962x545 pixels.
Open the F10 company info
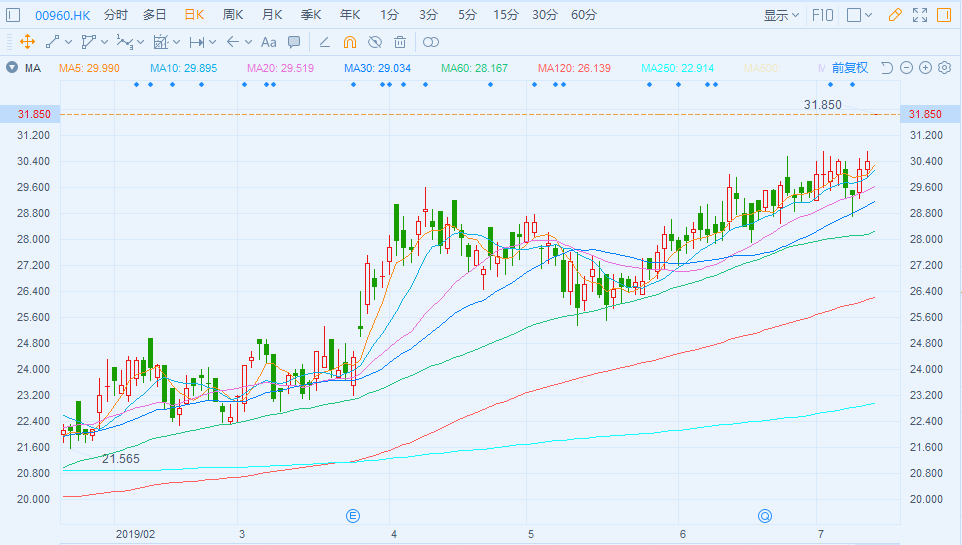(x=823, y=15)
